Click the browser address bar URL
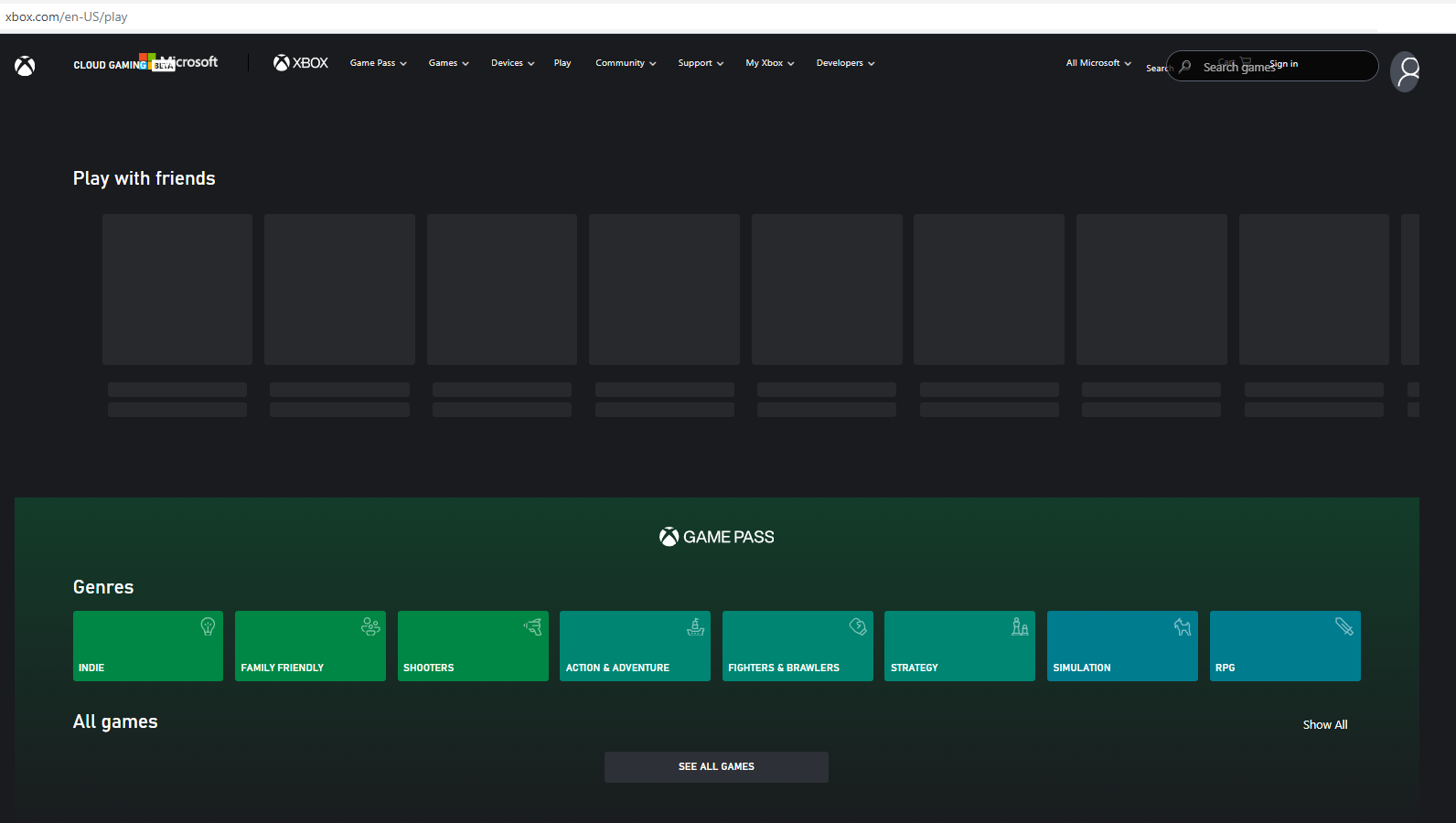 [x=67, y=16]
